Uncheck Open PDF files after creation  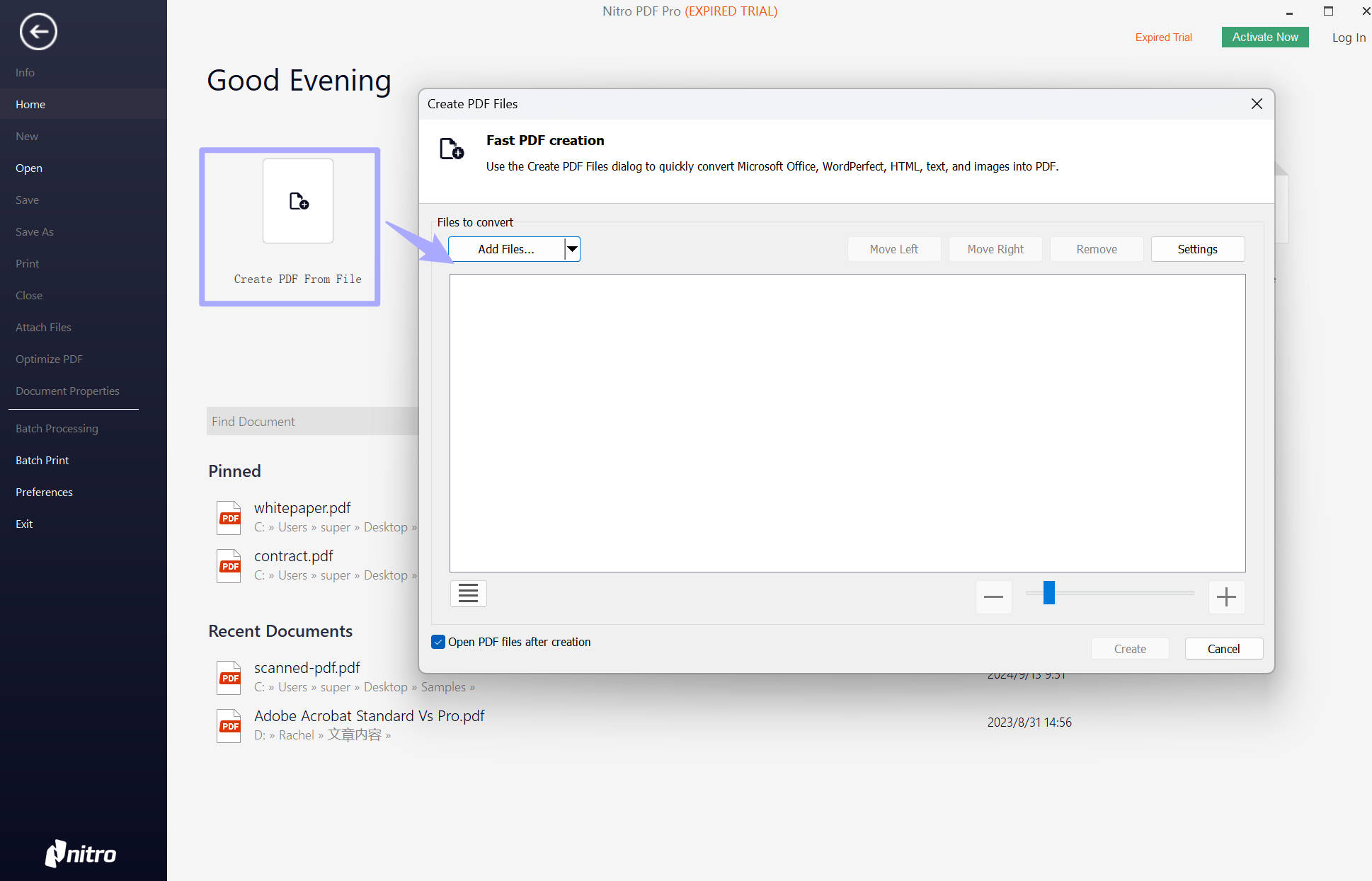point(438,642)
